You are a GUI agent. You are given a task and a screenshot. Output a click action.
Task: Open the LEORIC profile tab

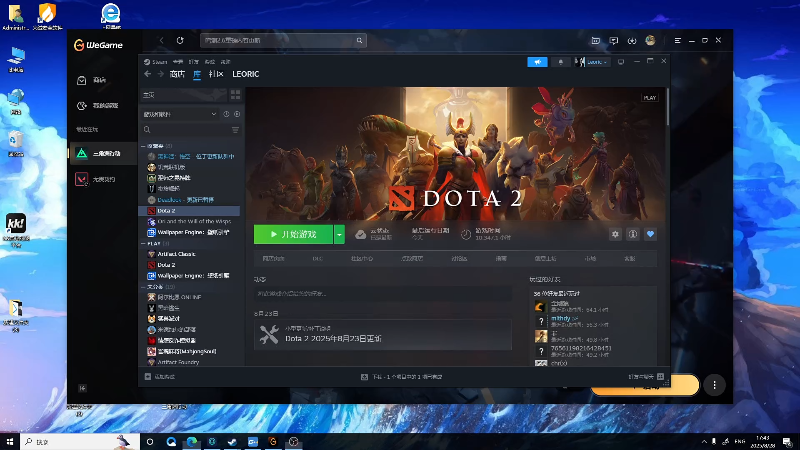(245, 74)
